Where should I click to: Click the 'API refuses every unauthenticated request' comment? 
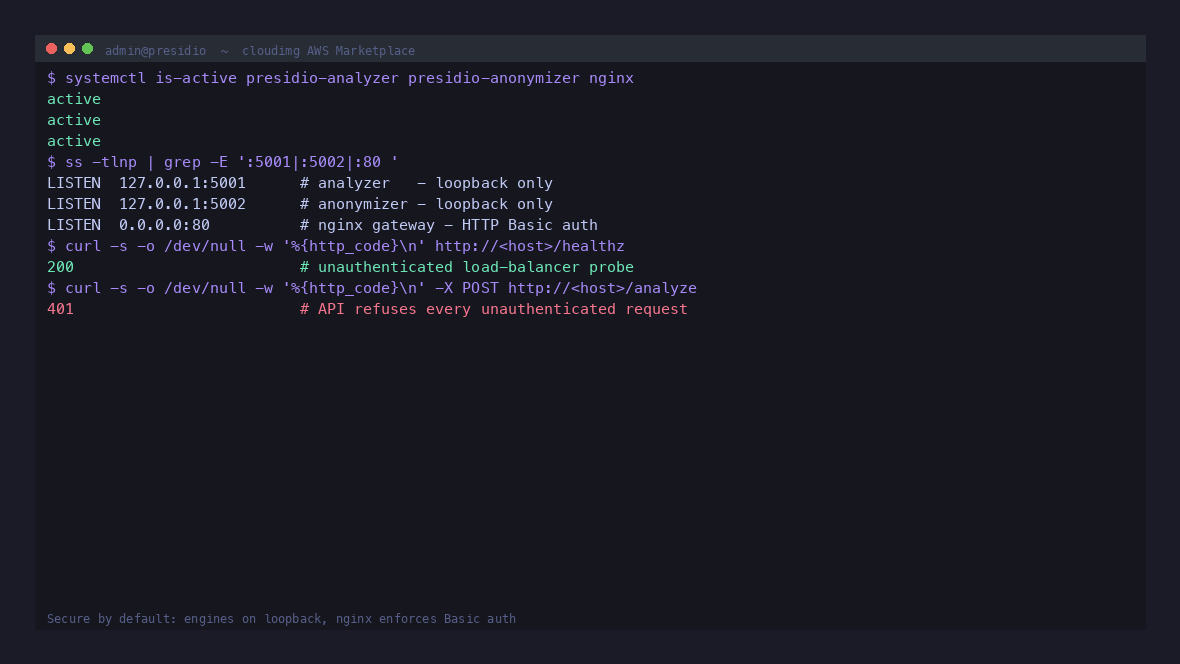[494, 309]
